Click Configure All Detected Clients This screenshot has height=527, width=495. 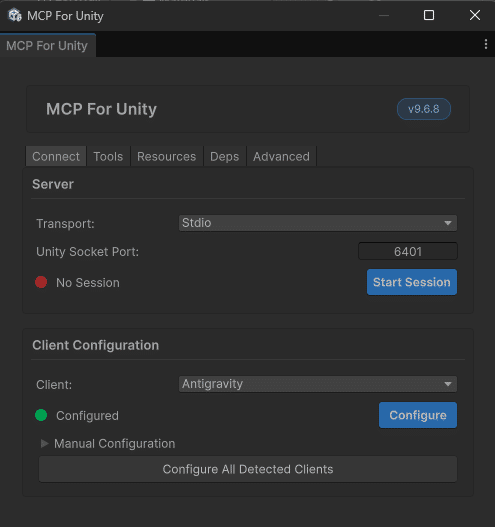click(248, 469)
